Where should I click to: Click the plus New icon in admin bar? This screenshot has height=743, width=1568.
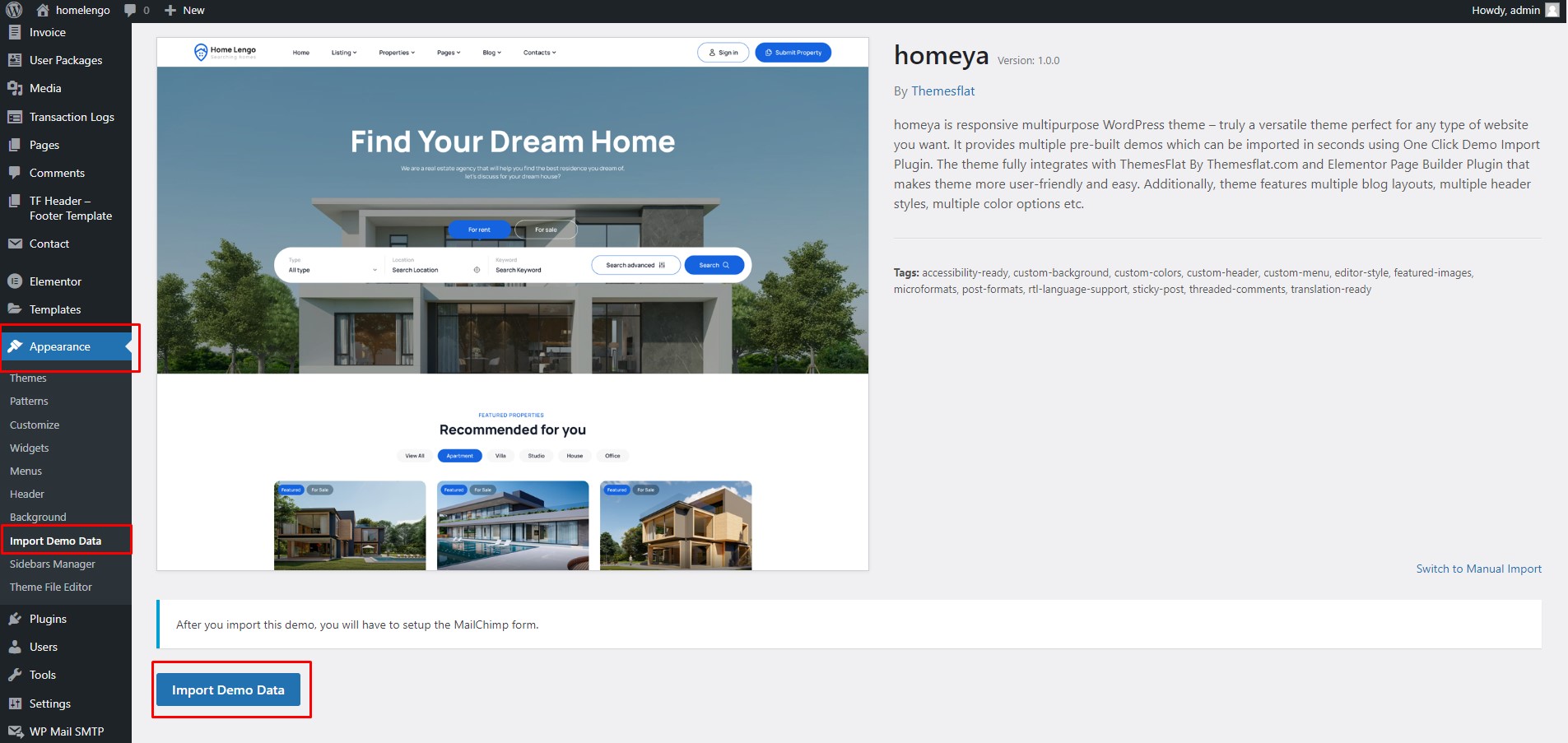pos(170,10)
